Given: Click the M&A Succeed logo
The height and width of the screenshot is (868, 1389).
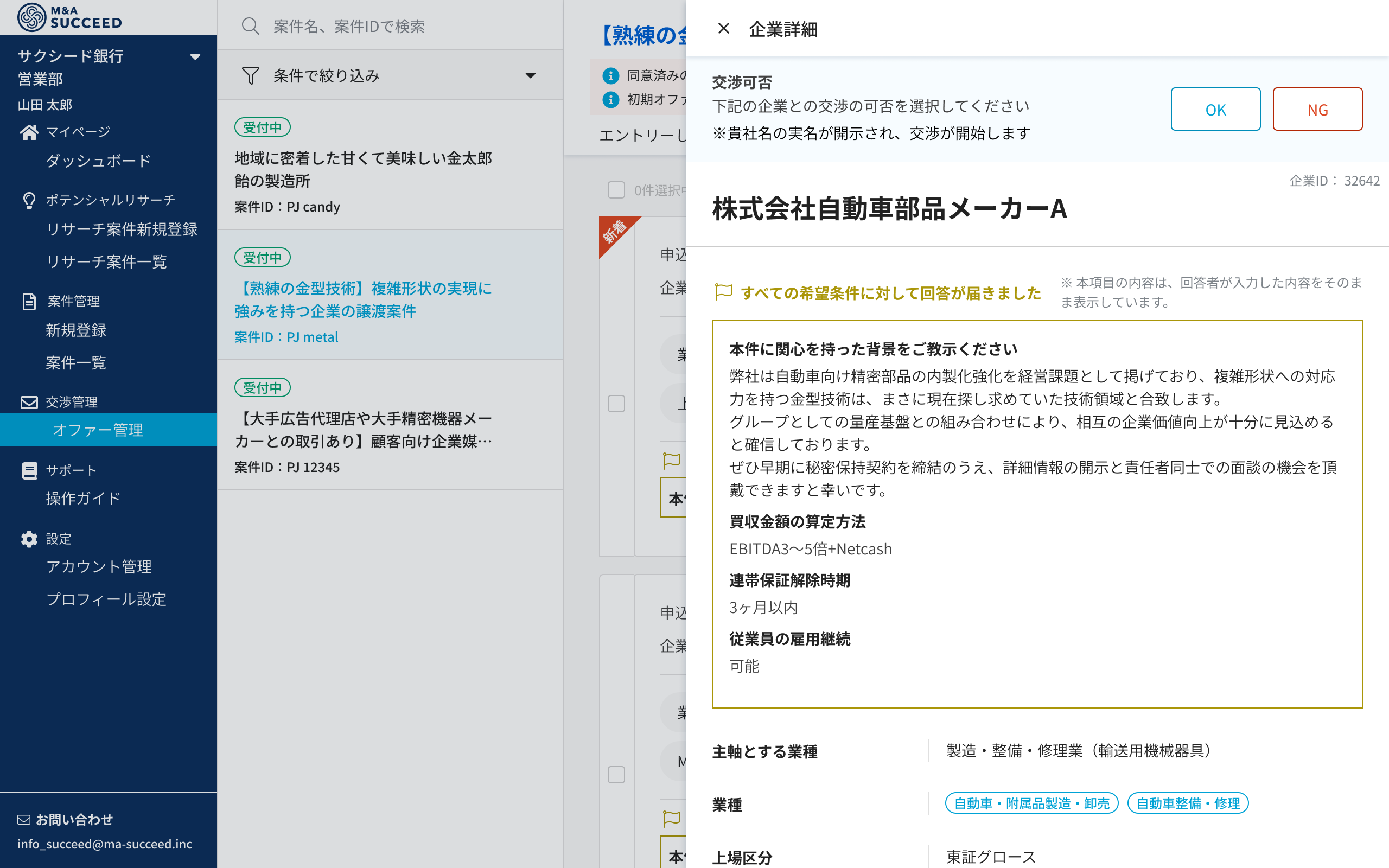Looking at the screenshot, I should click(69, 17).
